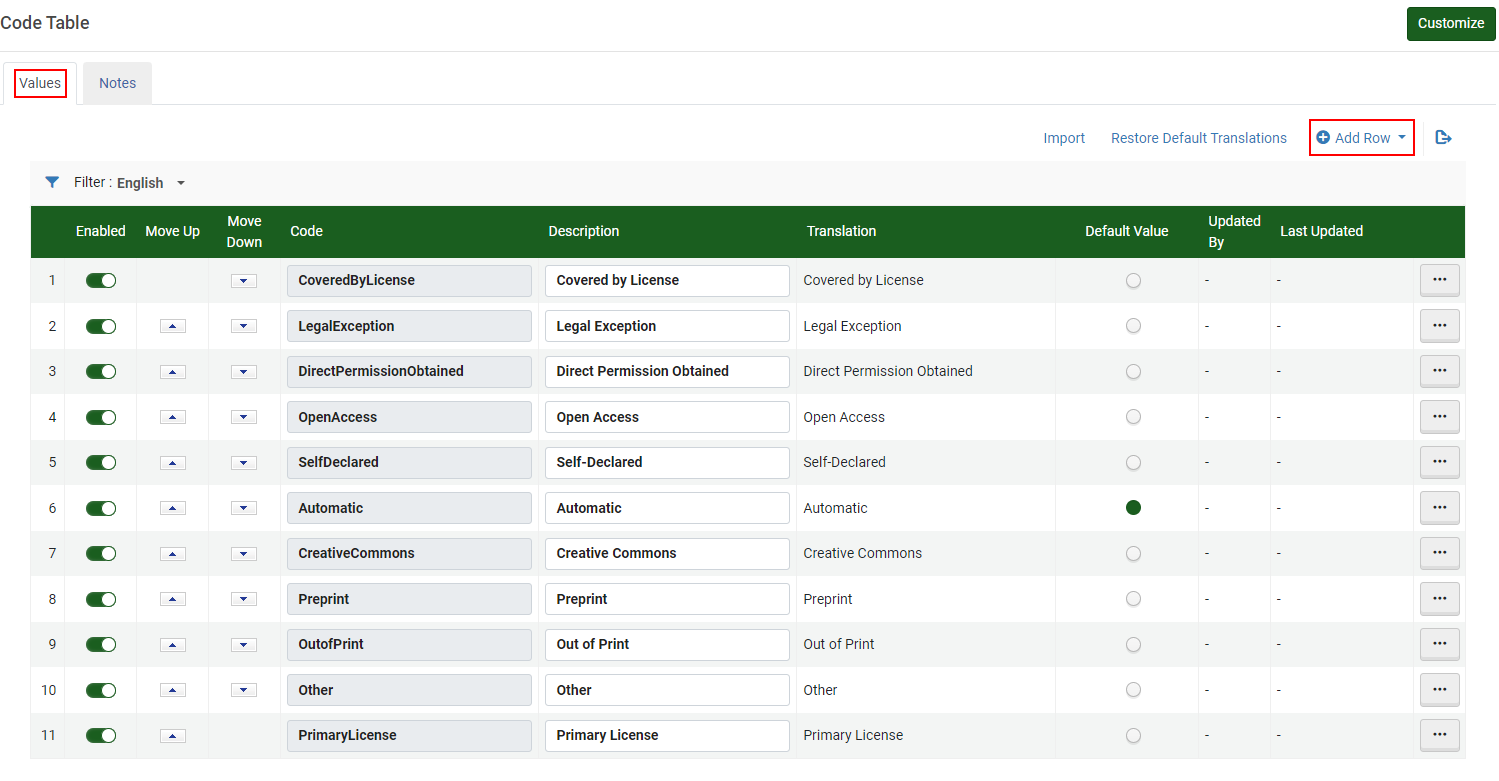Switch to the Notes tab

point(117,84)
